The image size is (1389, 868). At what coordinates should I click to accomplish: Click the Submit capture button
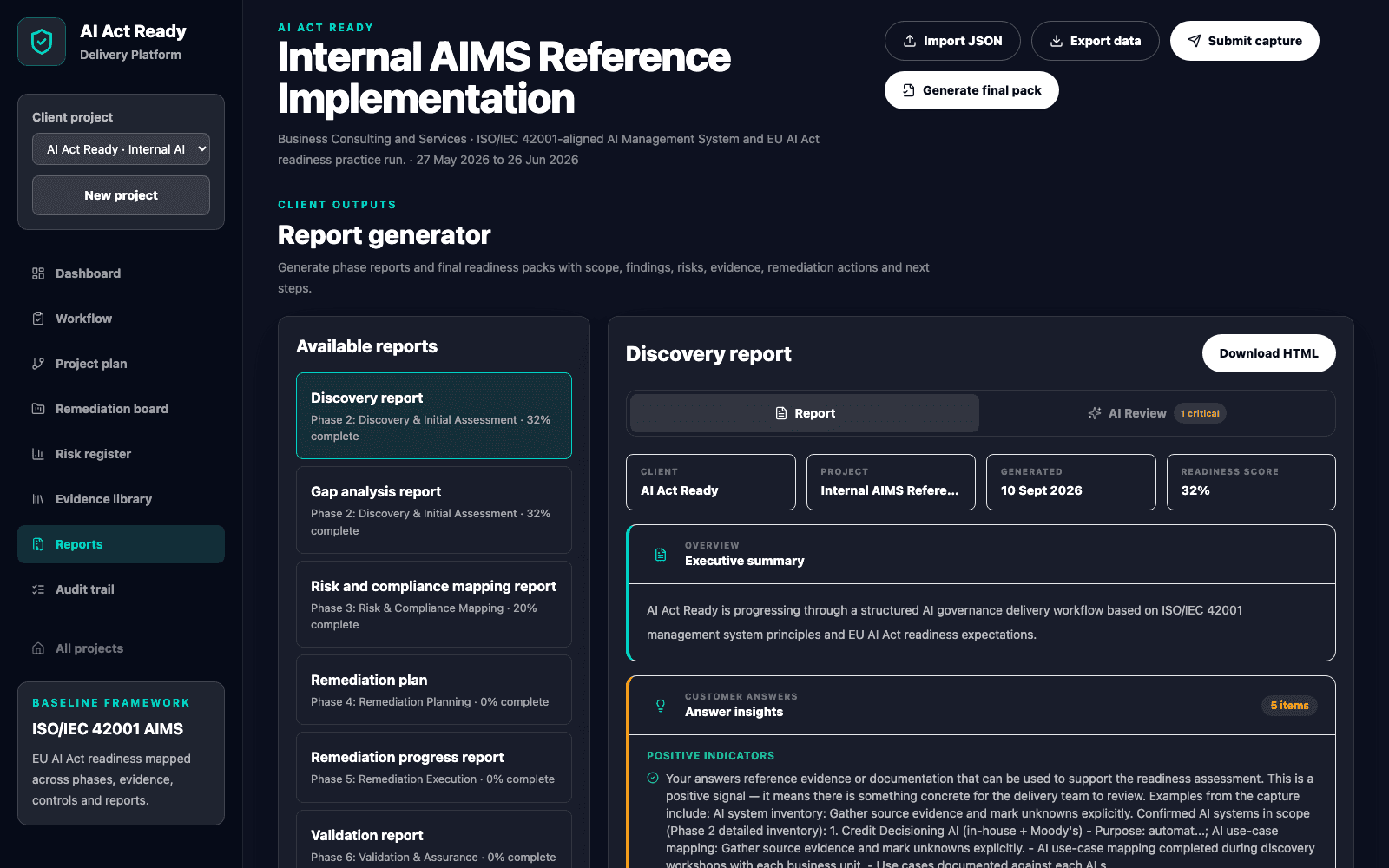click(x=1244, y=41)
